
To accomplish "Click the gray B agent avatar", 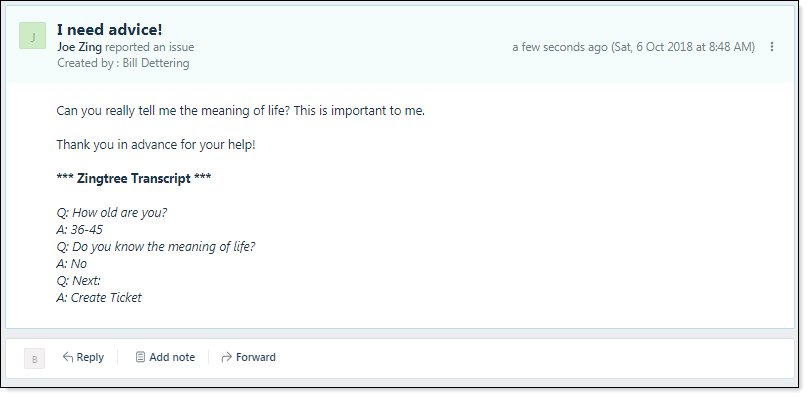I will point(35,359).
